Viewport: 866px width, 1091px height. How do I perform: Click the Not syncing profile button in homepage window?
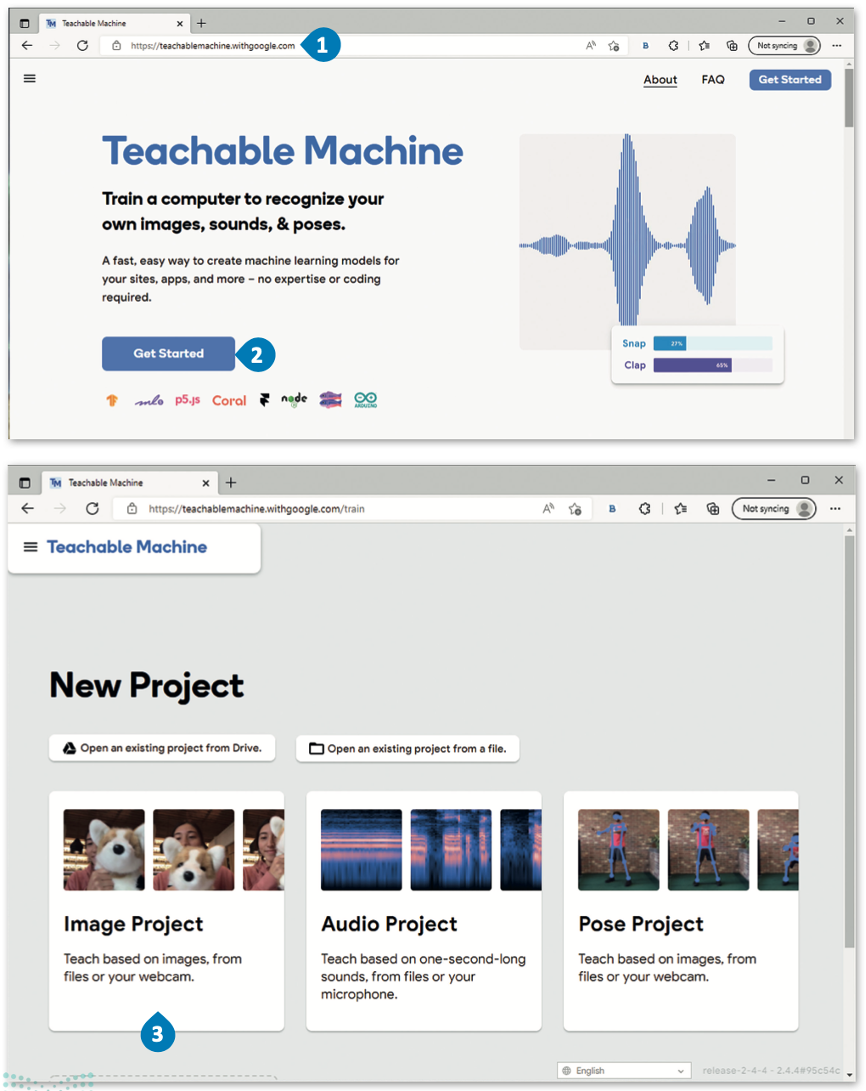tap(784, 46)
